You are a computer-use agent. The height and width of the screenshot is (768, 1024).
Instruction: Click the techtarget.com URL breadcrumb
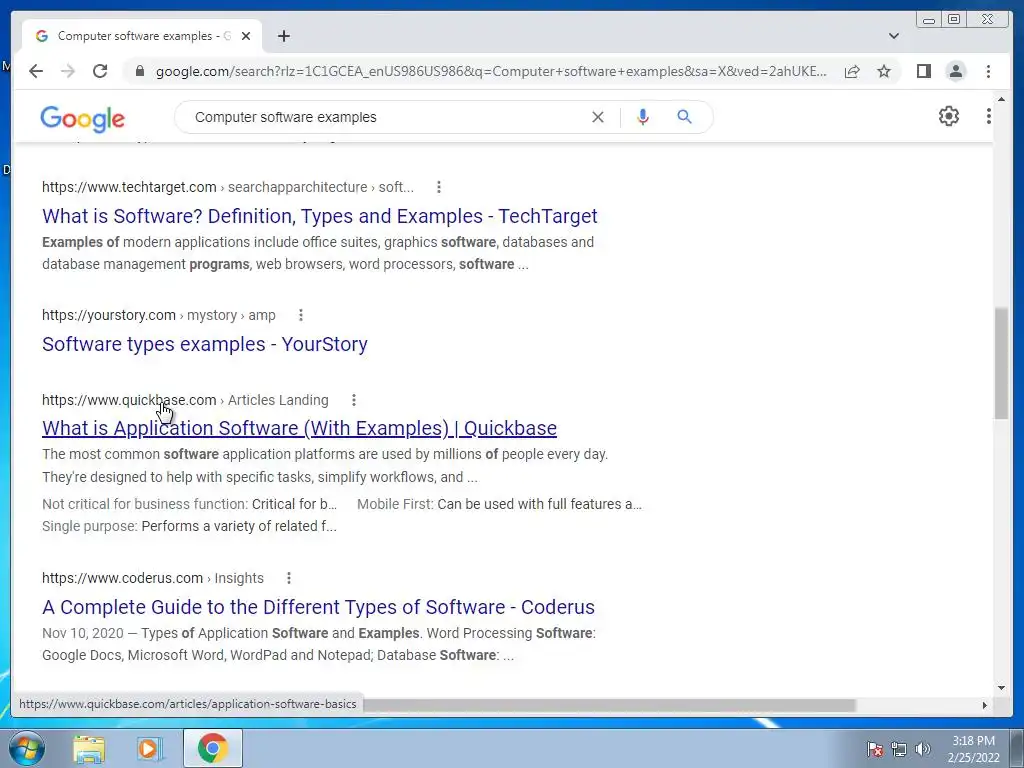228,187
